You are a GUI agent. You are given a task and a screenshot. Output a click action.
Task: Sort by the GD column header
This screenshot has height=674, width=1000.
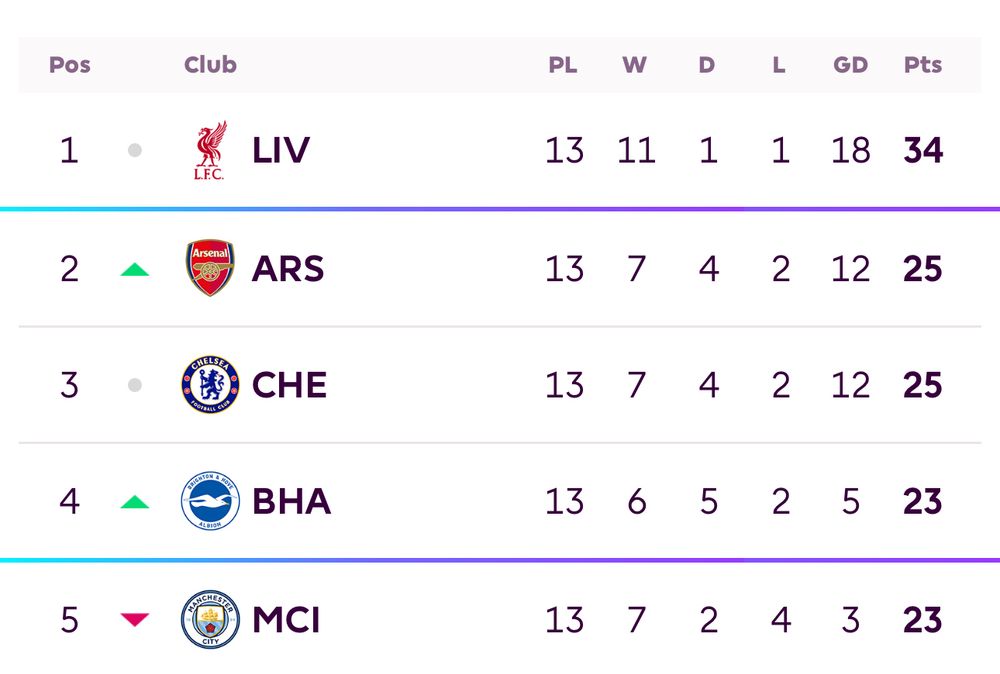(850, 64)
